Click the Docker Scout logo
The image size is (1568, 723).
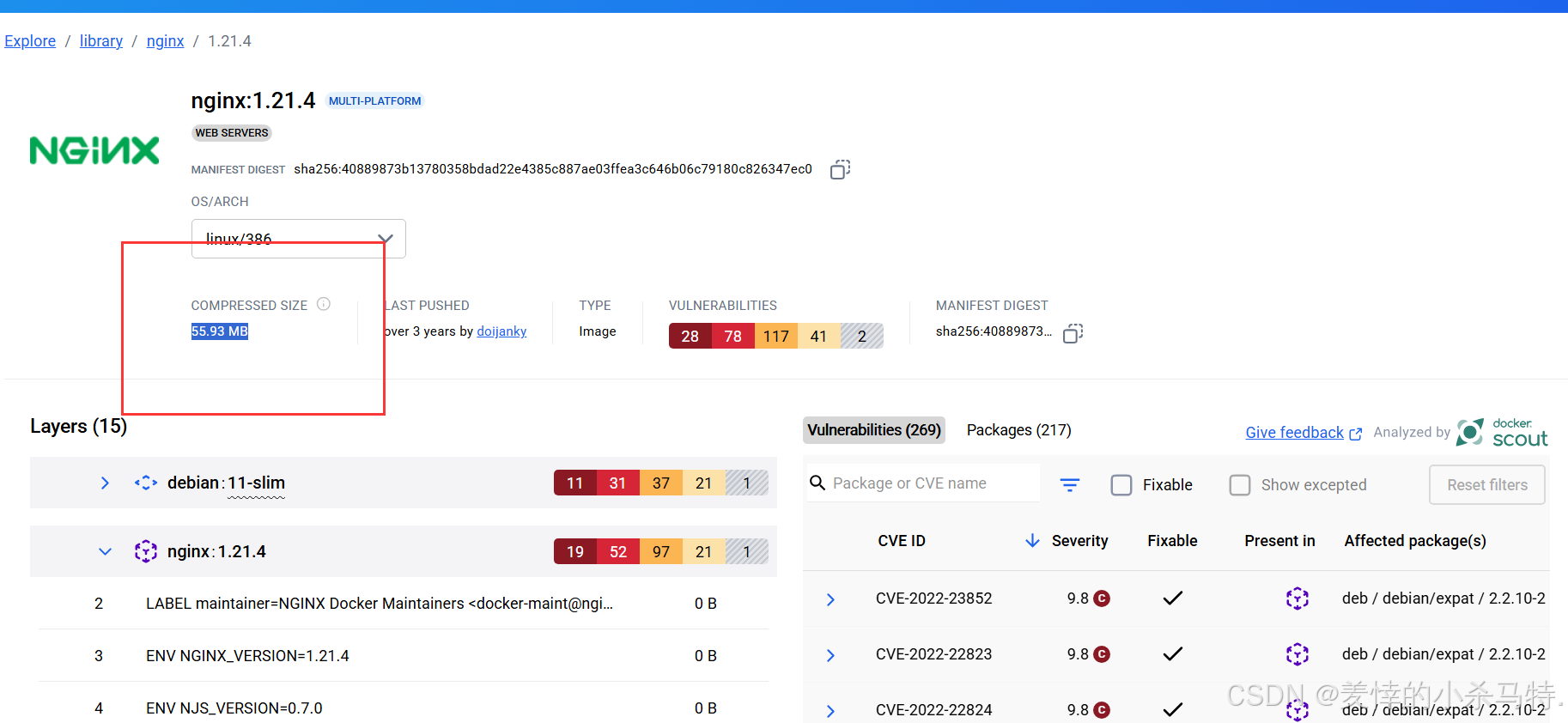(x=1503, y=432)
